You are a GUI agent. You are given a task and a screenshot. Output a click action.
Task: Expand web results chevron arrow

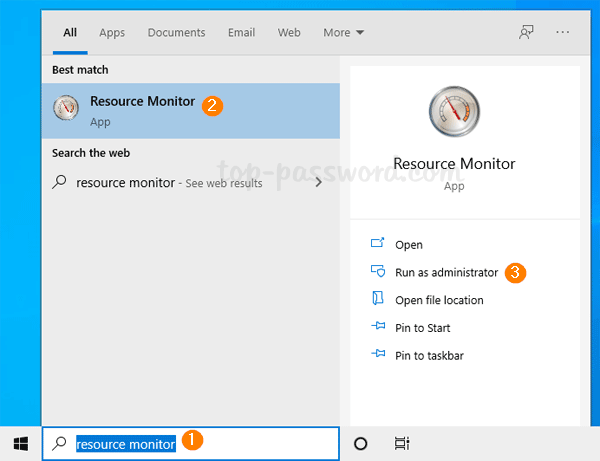(319, 182)
